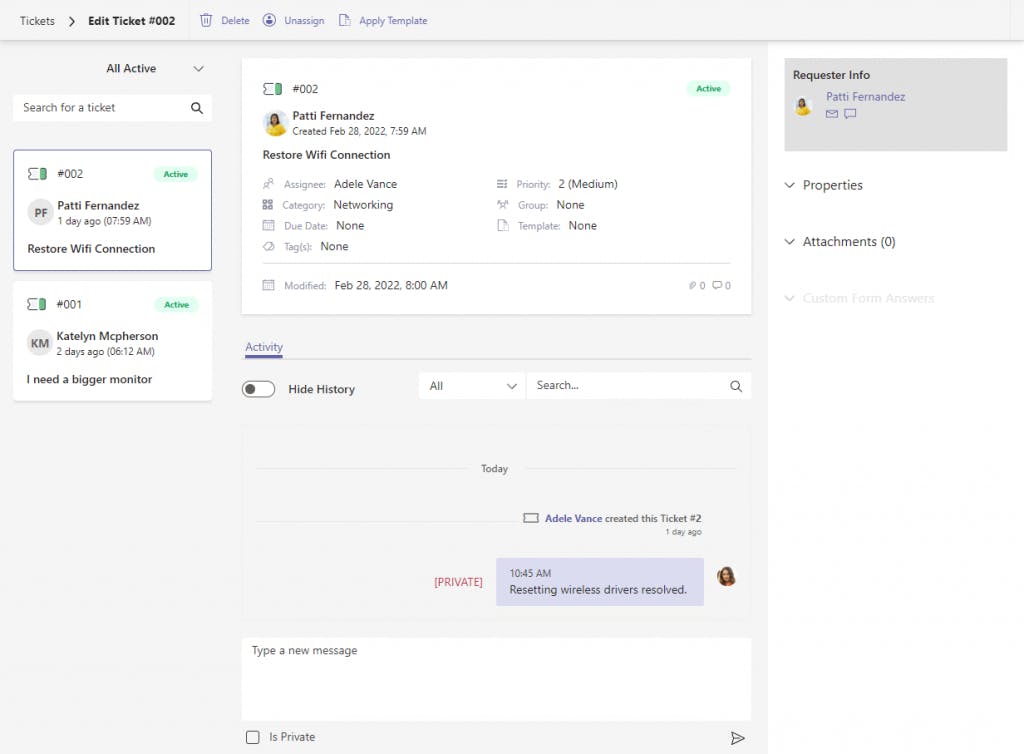Screen dimensions: 1024x754
Task: Click the Group icon
Action: [502, 204]
